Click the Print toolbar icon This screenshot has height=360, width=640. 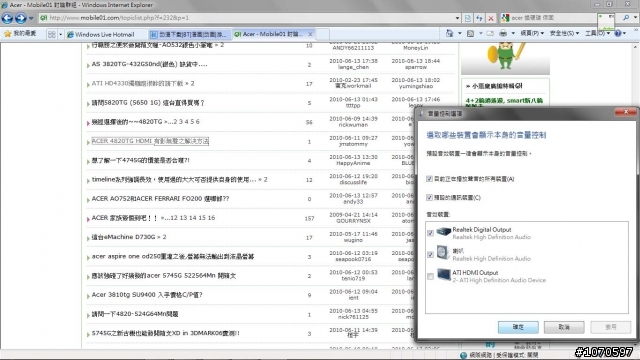point(503,33)
